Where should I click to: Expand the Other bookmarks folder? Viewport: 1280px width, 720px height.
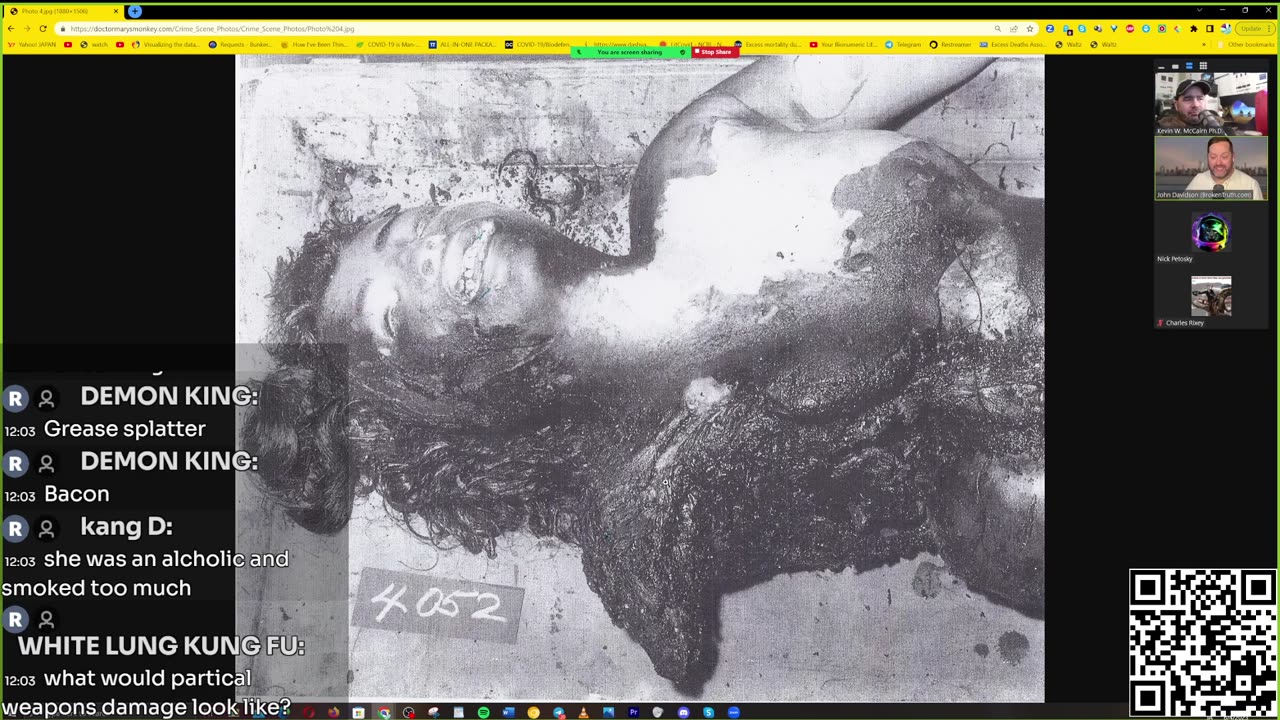[x=1248, y=45]
